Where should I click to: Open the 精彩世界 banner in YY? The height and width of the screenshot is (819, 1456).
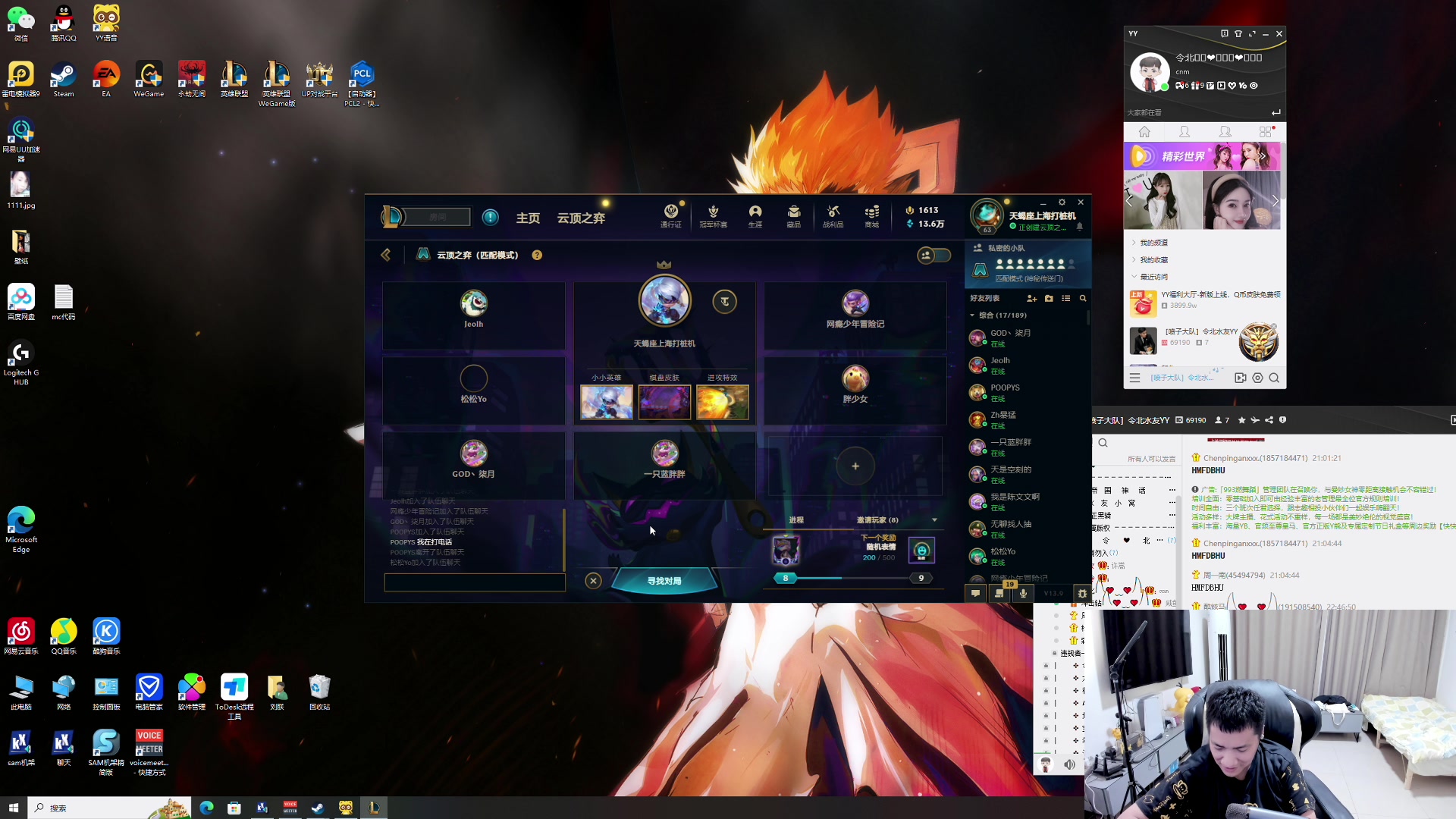[1202, 156]
